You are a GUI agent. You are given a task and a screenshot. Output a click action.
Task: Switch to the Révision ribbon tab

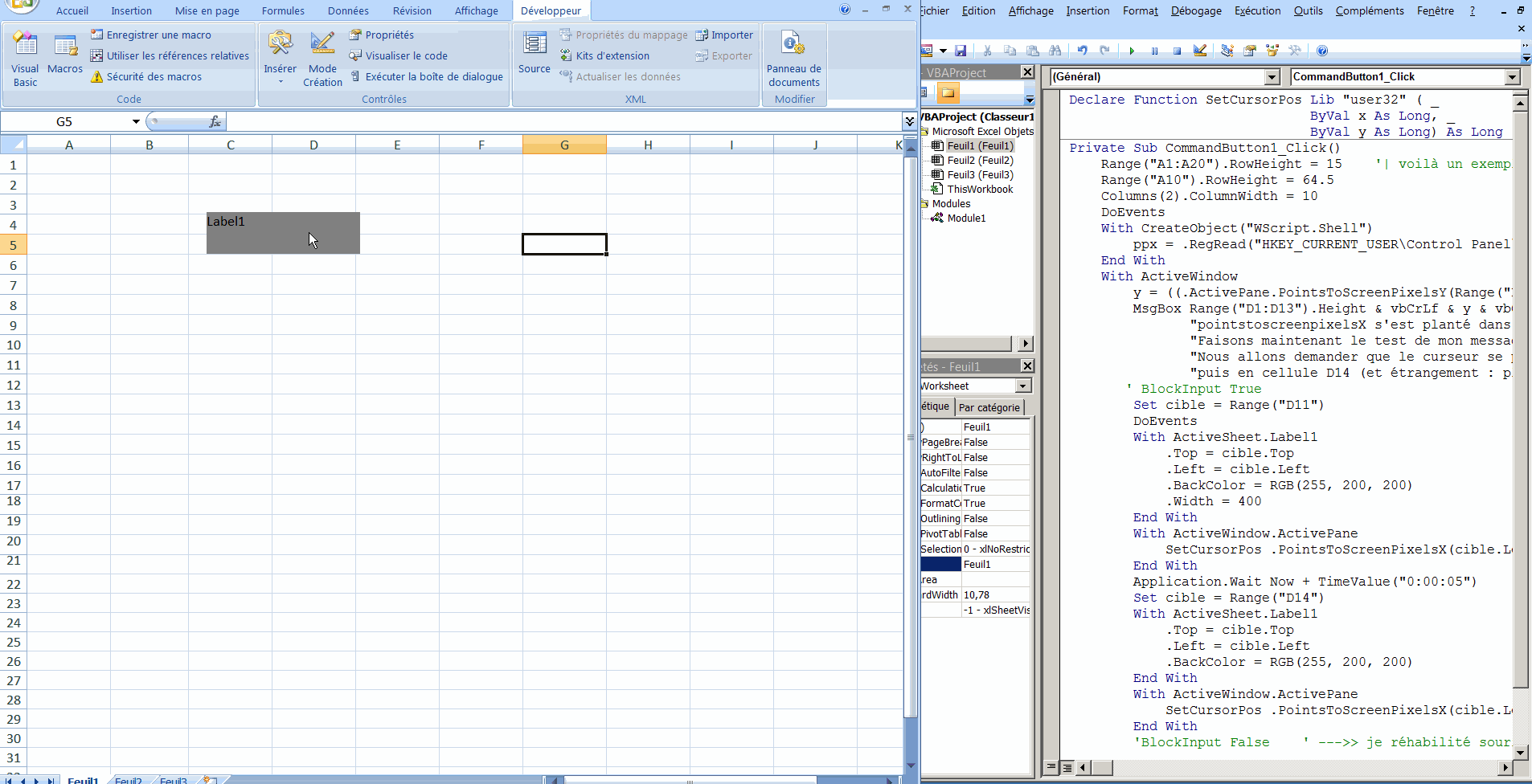[x=412, y=10]
